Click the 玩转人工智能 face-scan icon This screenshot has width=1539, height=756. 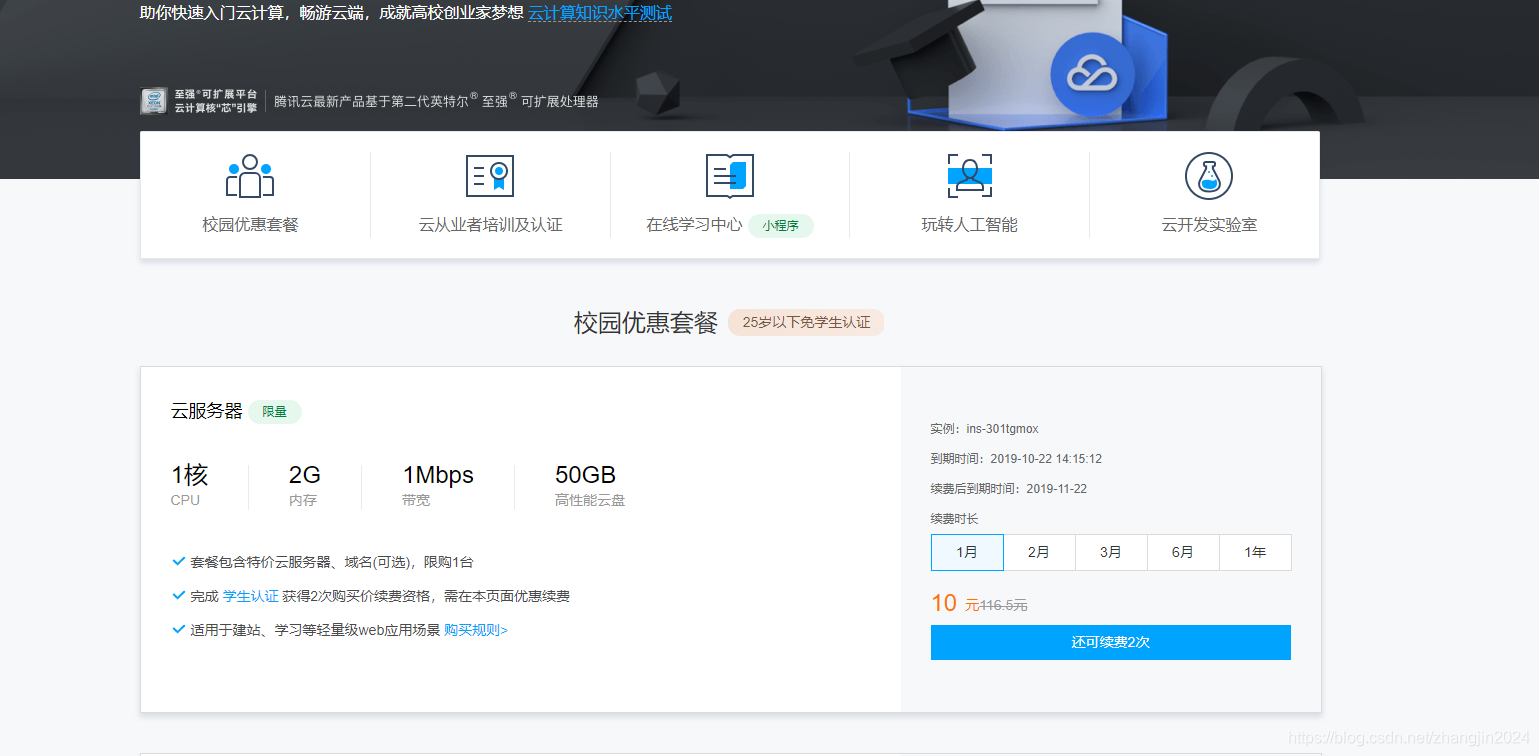point(969,176)
